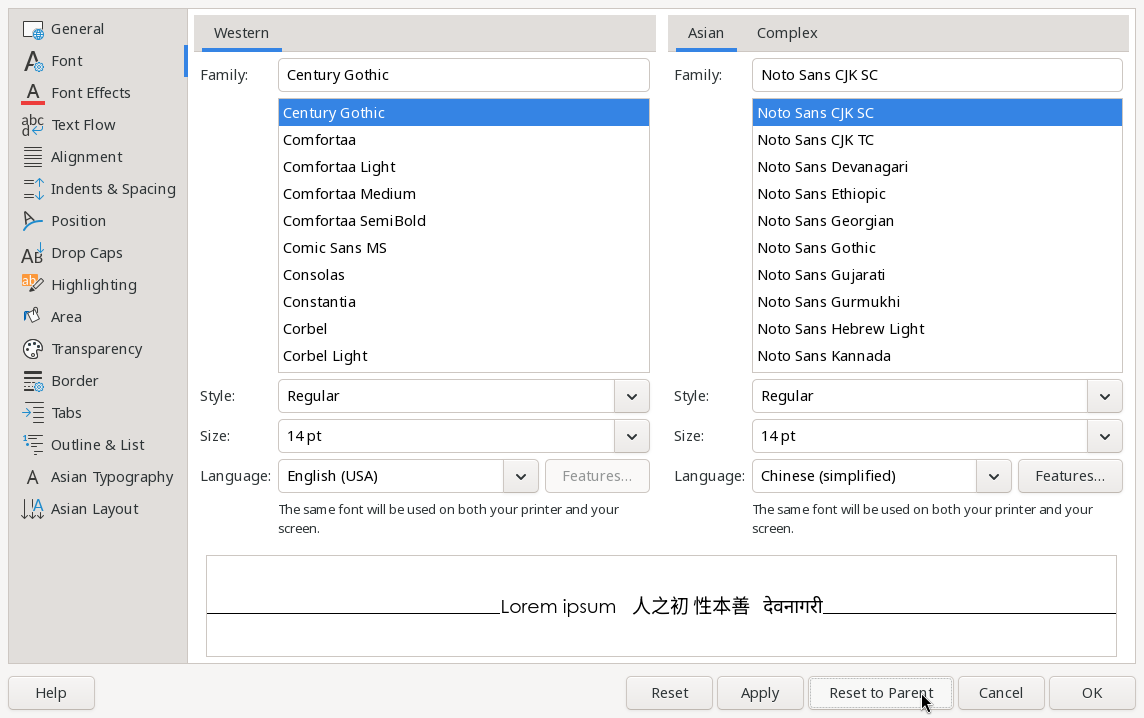Click the Text Flow icon
This screenshot has height=718, width=1144.
click(x=33, y=126)
